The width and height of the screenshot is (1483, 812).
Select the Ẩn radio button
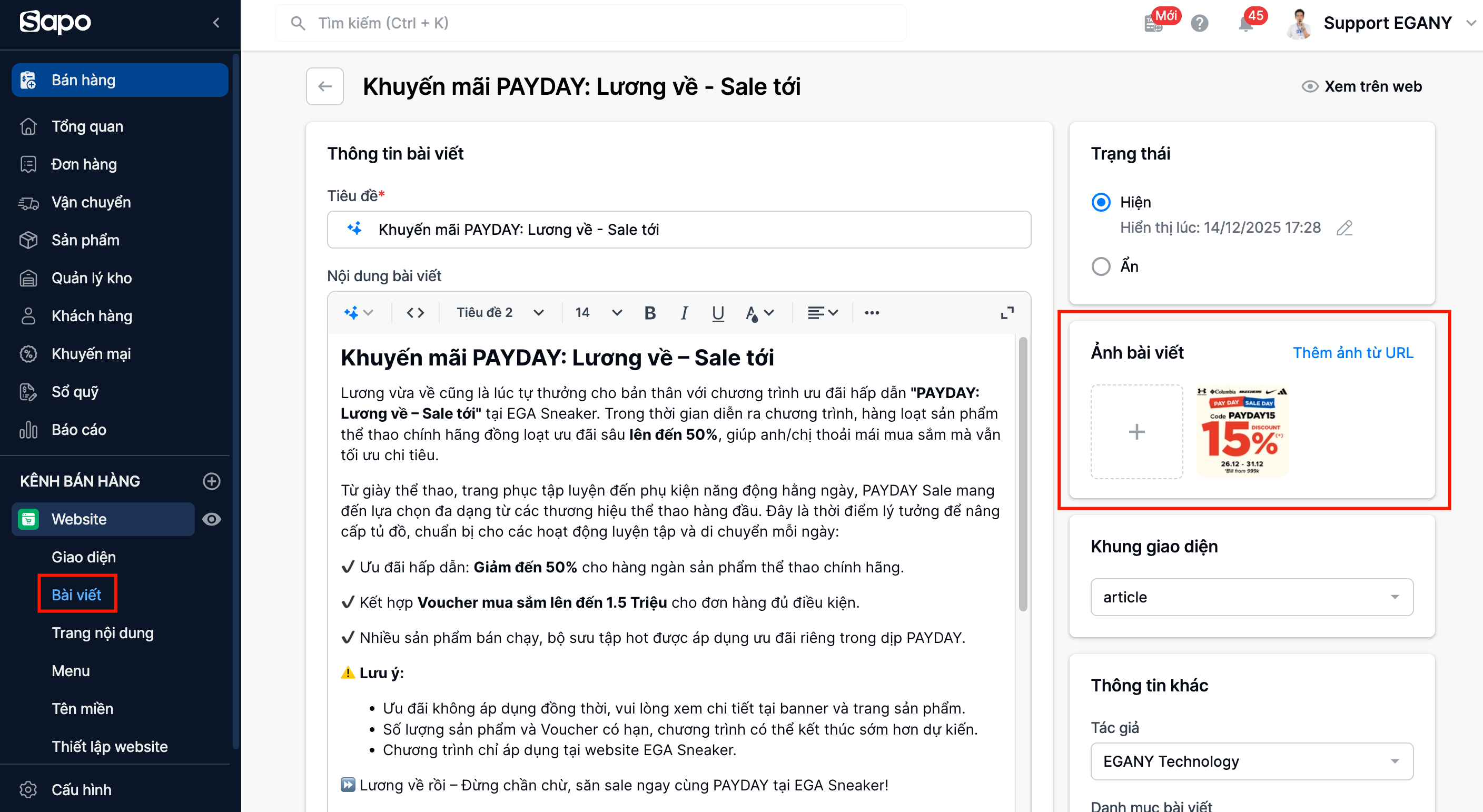1101,266
